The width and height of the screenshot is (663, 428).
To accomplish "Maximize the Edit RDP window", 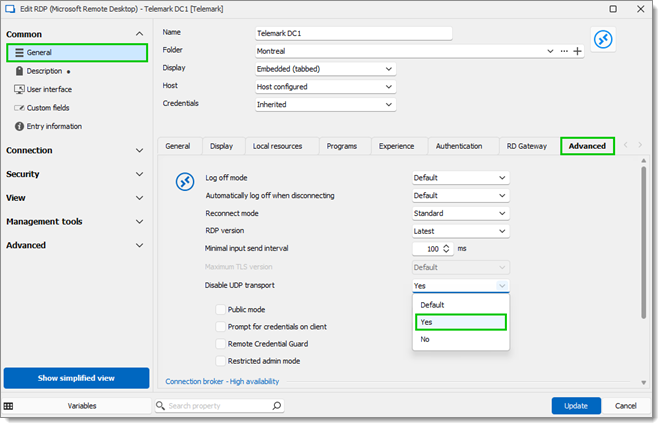I will tap(613, 9).
